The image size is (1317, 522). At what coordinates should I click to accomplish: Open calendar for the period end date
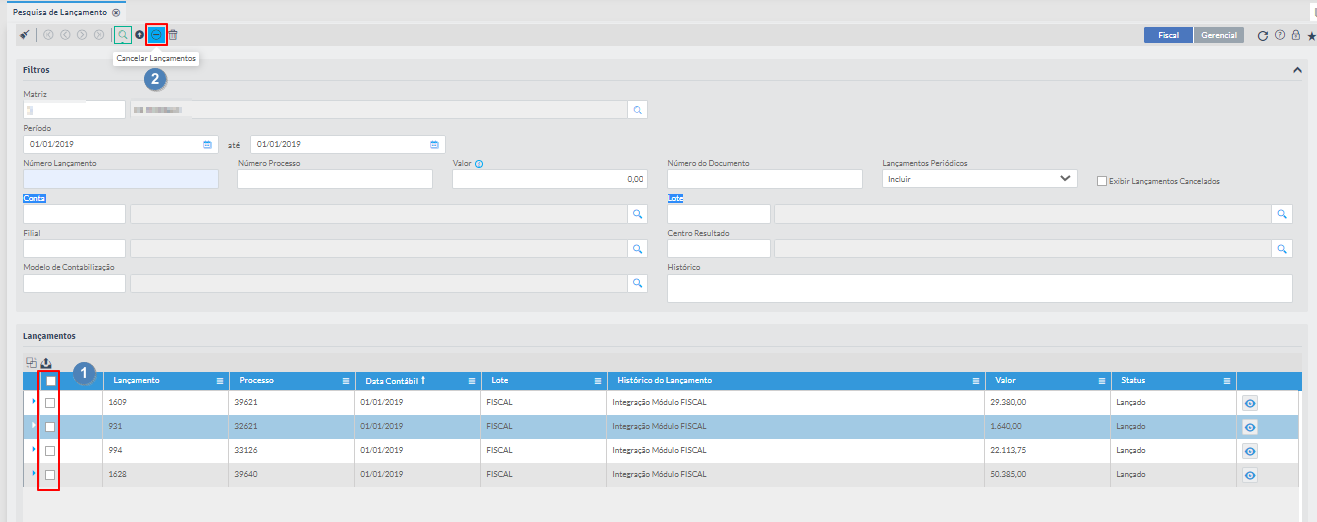point(435,144)
